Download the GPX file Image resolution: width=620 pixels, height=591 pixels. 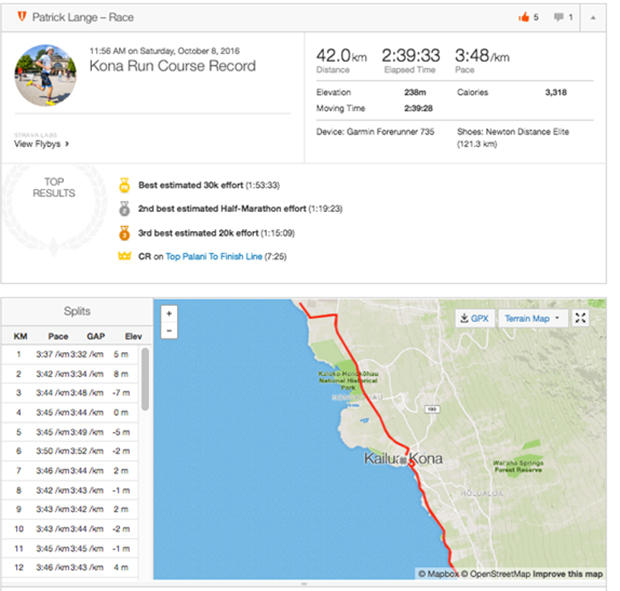pyautogui.click(x=473, y=318)
